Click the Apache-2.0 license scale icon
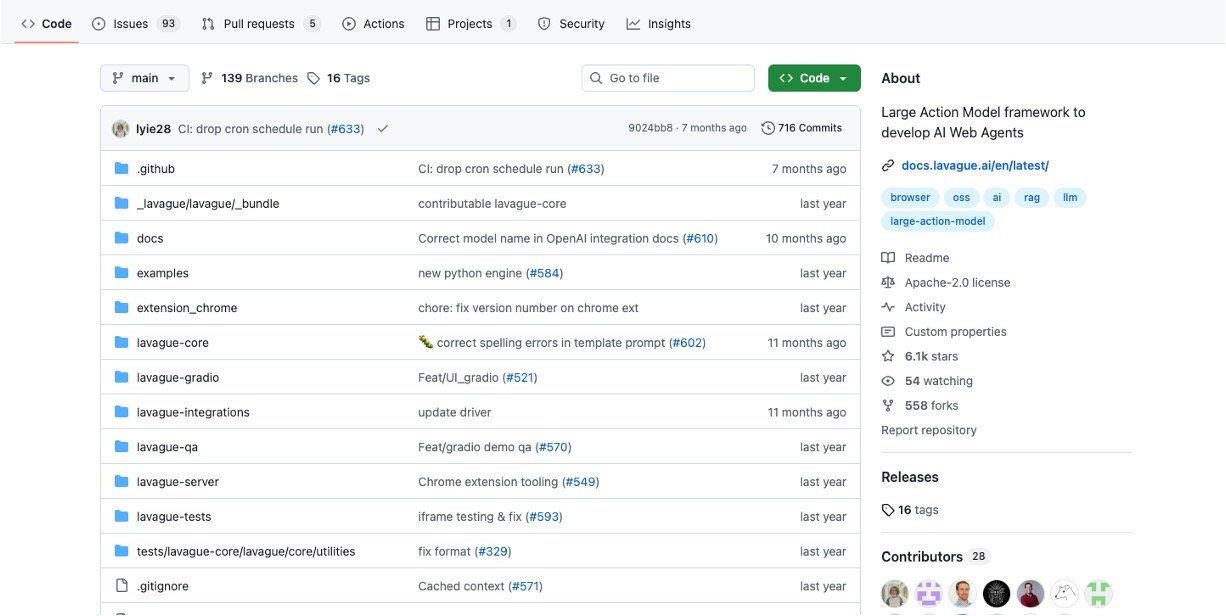1226x616 pixels. point(888,283)
